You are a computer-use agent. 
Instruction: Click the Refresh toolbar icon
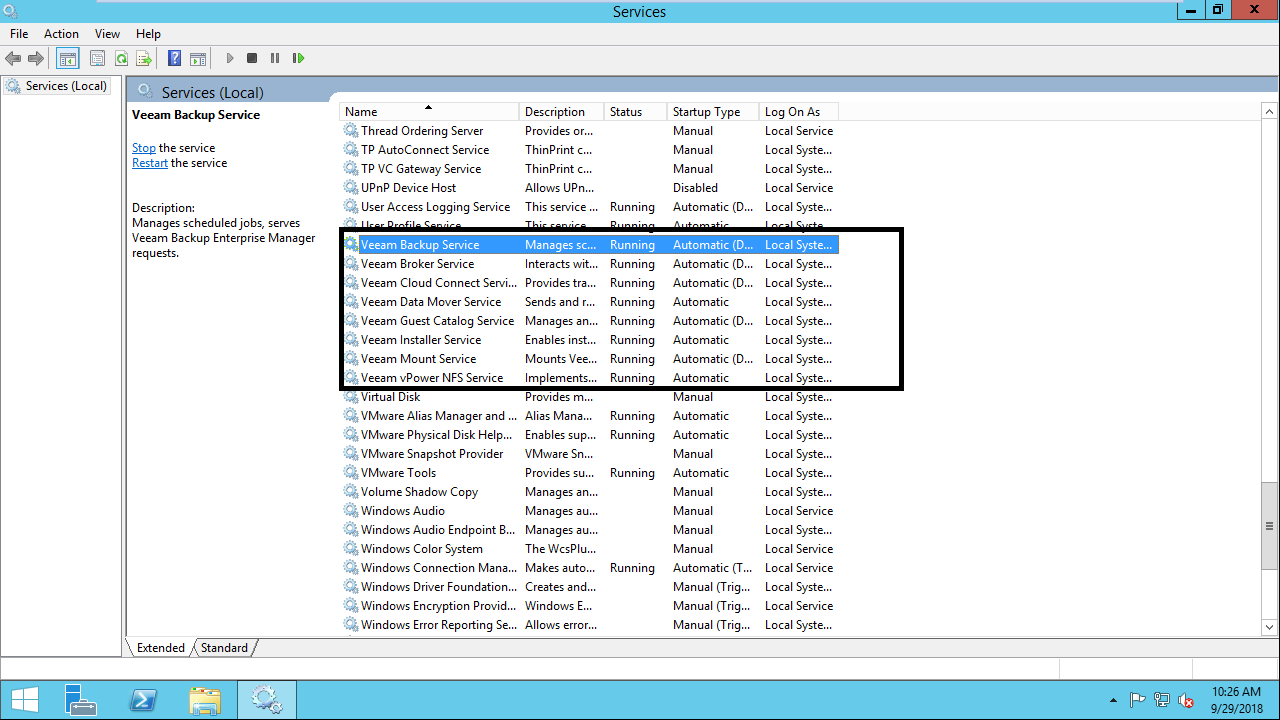[121, 59]
